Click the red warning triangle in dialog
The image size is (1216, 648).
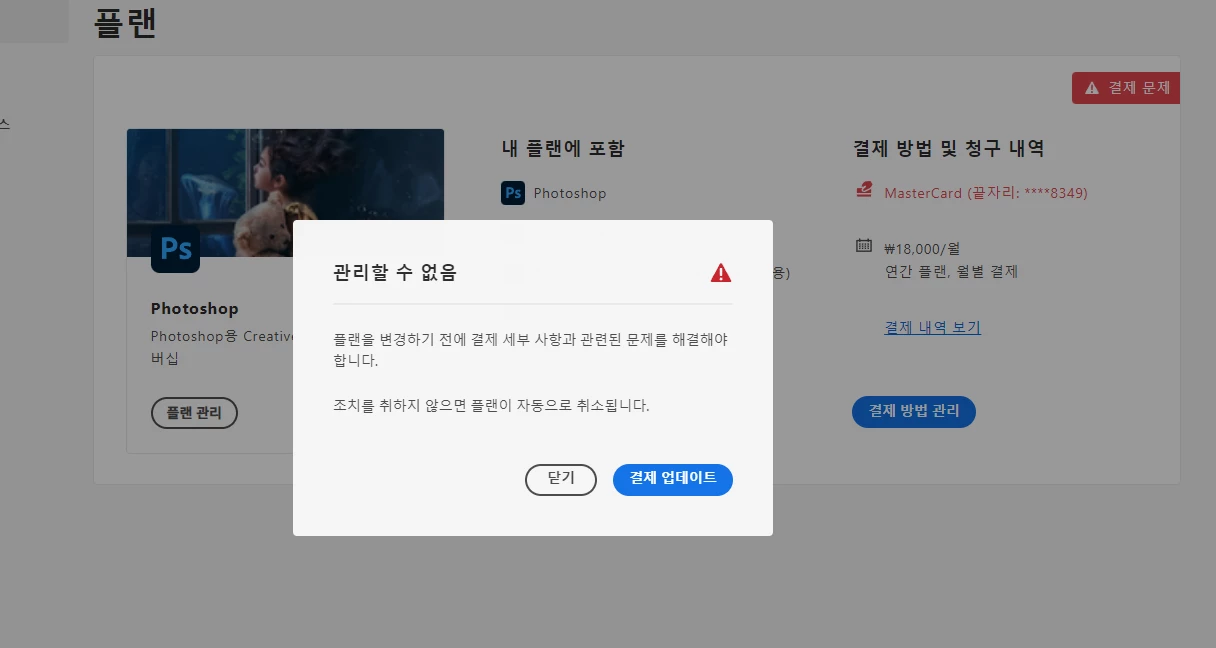pyautogui.click(x=721, y=273)
